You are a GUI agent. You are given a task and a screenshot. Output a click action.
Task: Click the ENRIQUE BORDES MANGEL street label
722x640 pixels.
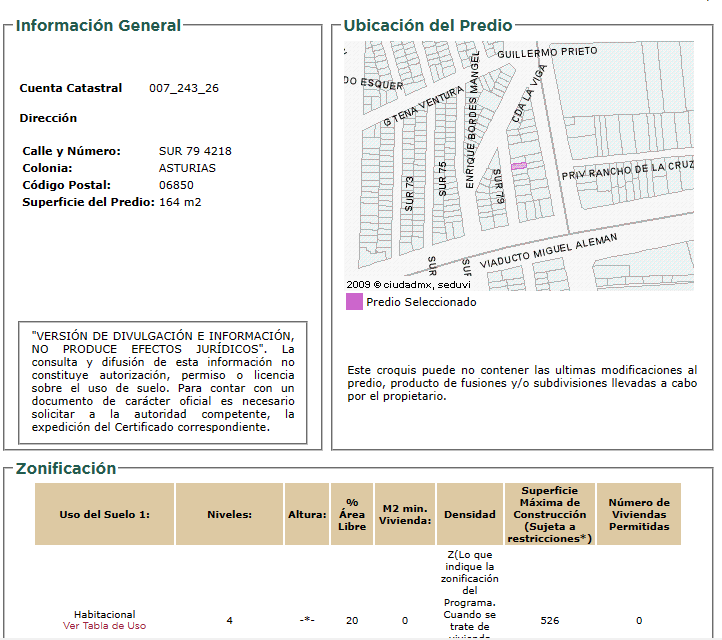(472, 120)
